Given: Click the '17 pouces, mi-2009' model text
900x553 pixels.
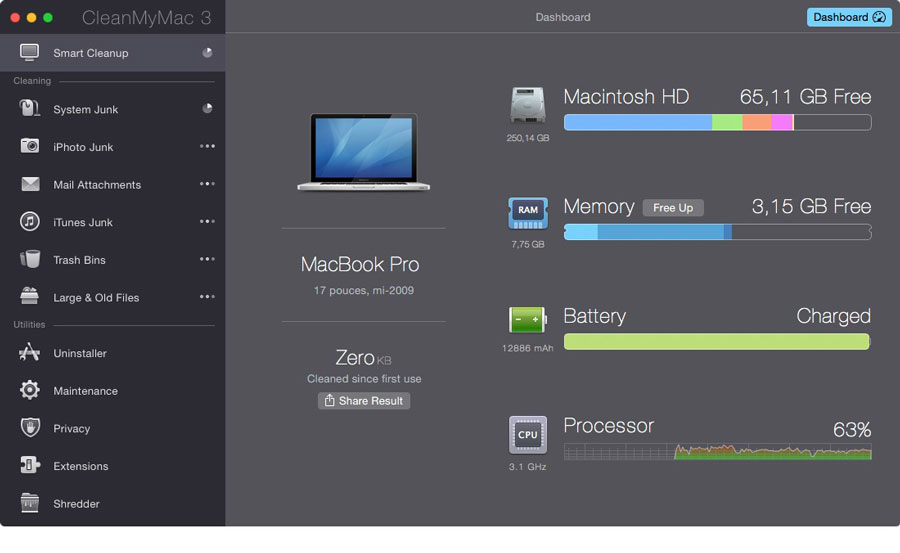Looking at the screenshot, I should pos(363,291).
